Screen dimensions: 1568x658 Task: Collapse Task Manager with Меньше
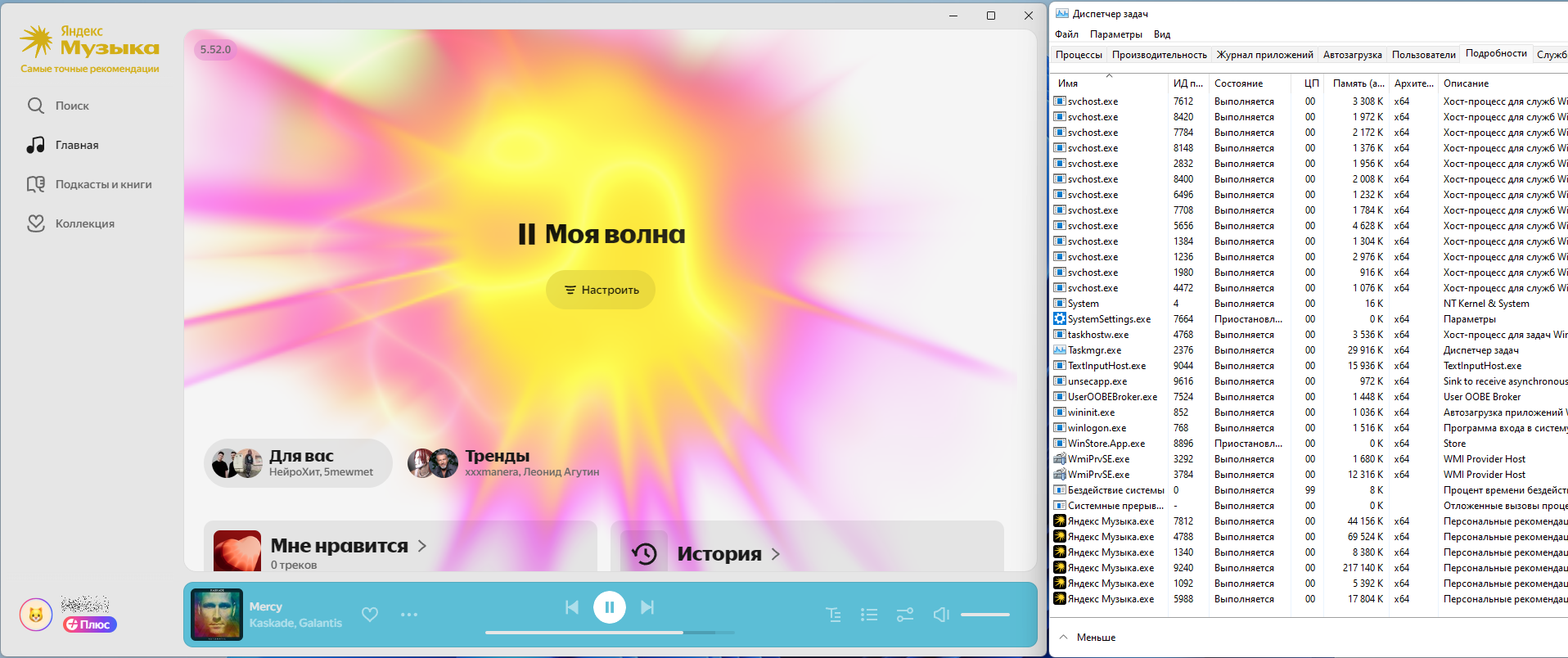tap(1088, 638)
